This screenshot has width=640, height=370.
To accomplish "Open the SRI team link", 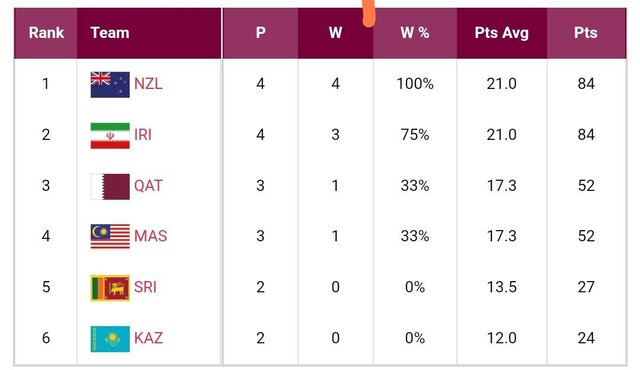I will coord(145,287).
